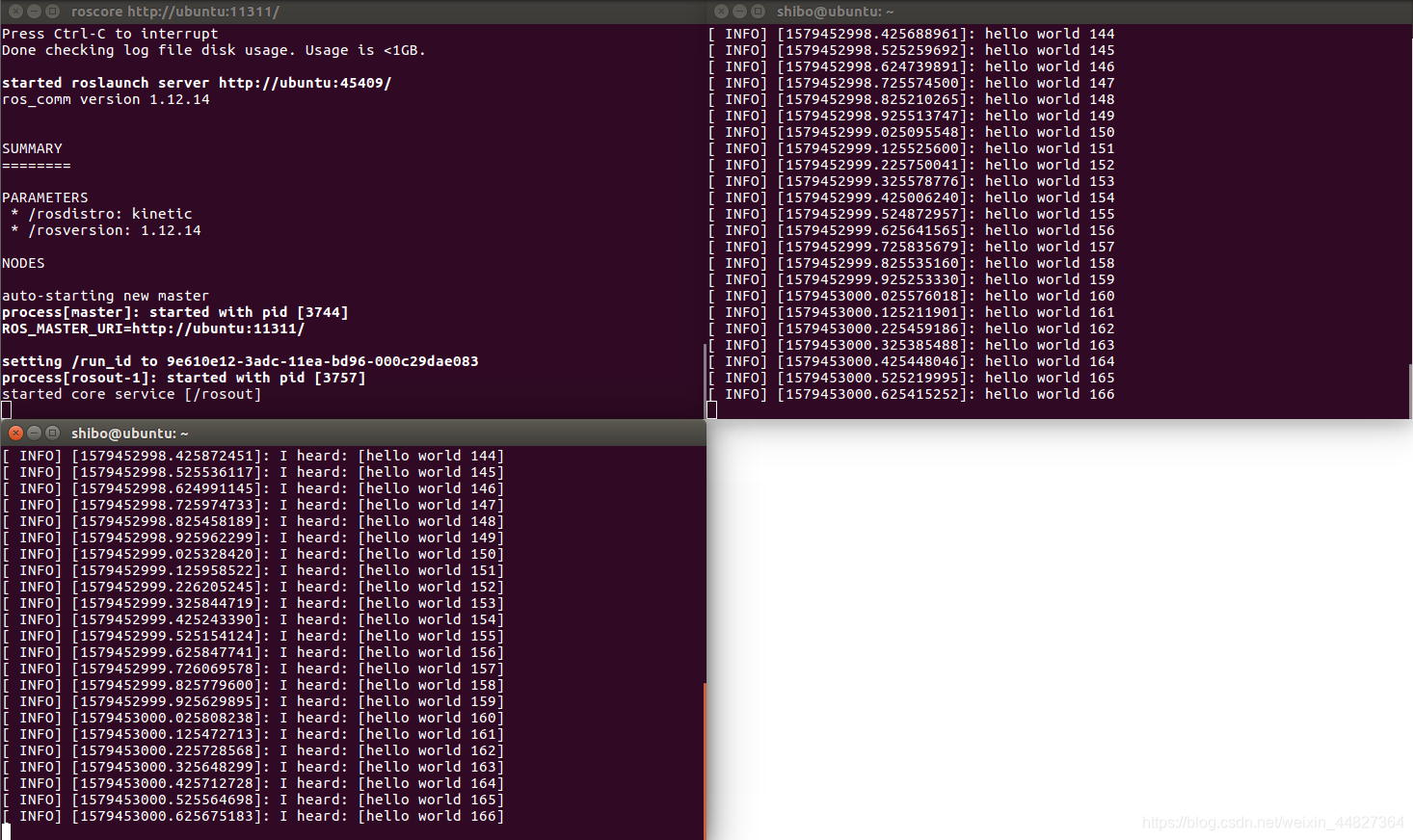Click listener line 'I heard: [hello world 164]'
The image size is (1413, 840).
(253, 783)
